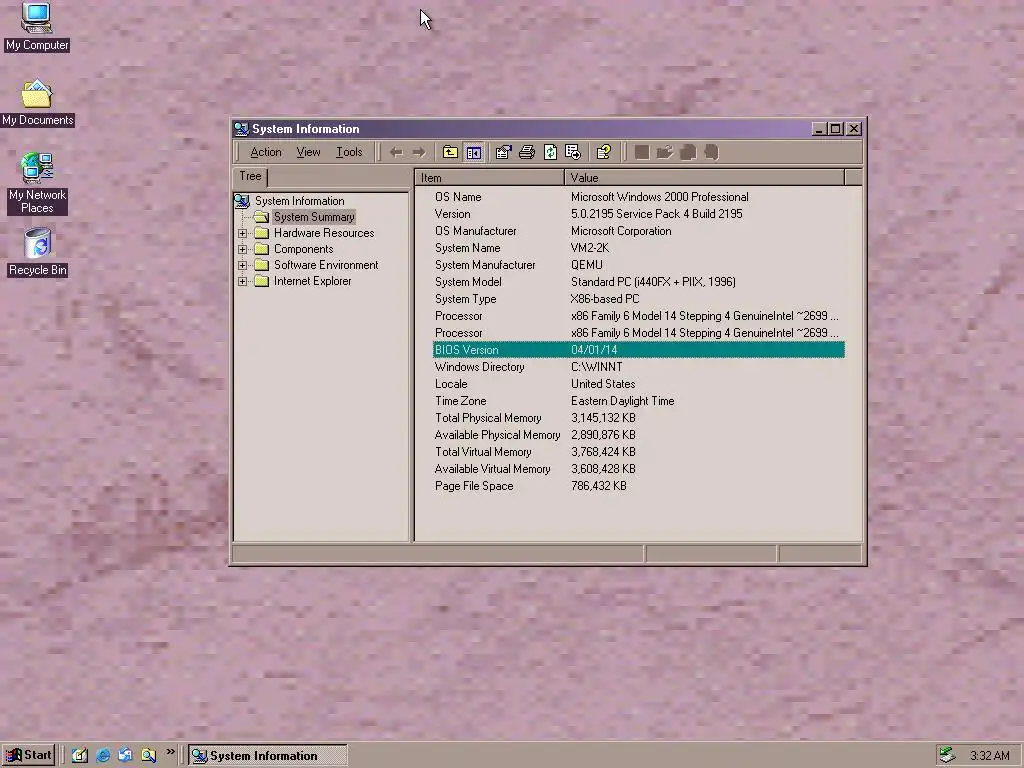The width and height of the screenshot is (1024, 768).
Task: Open My Documents desktop icon
Action: pyautogui.click(x=37, y=103)
